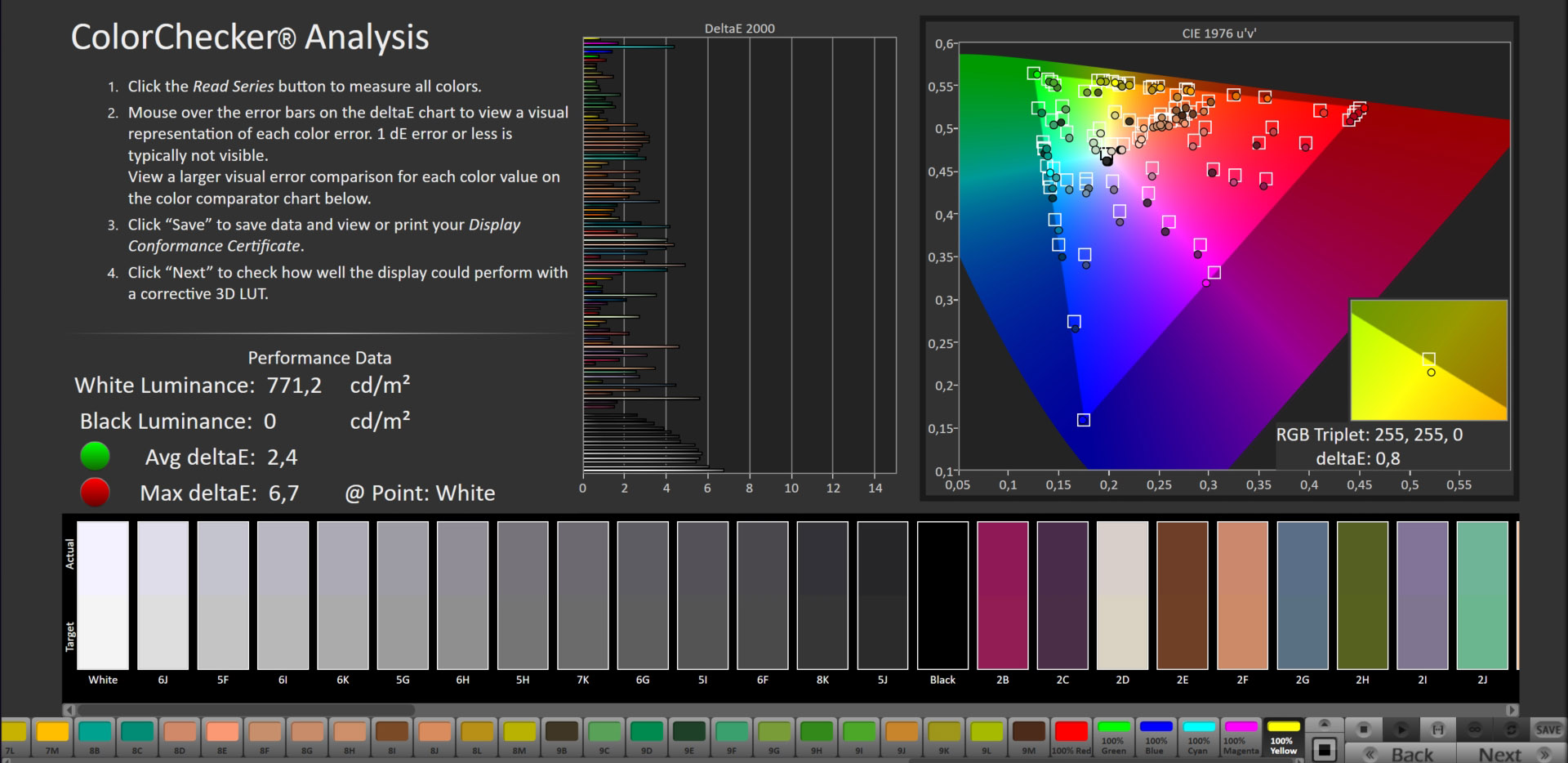Select the 8L patch button
Screen dimensions: 1568x763
(476, 737)
